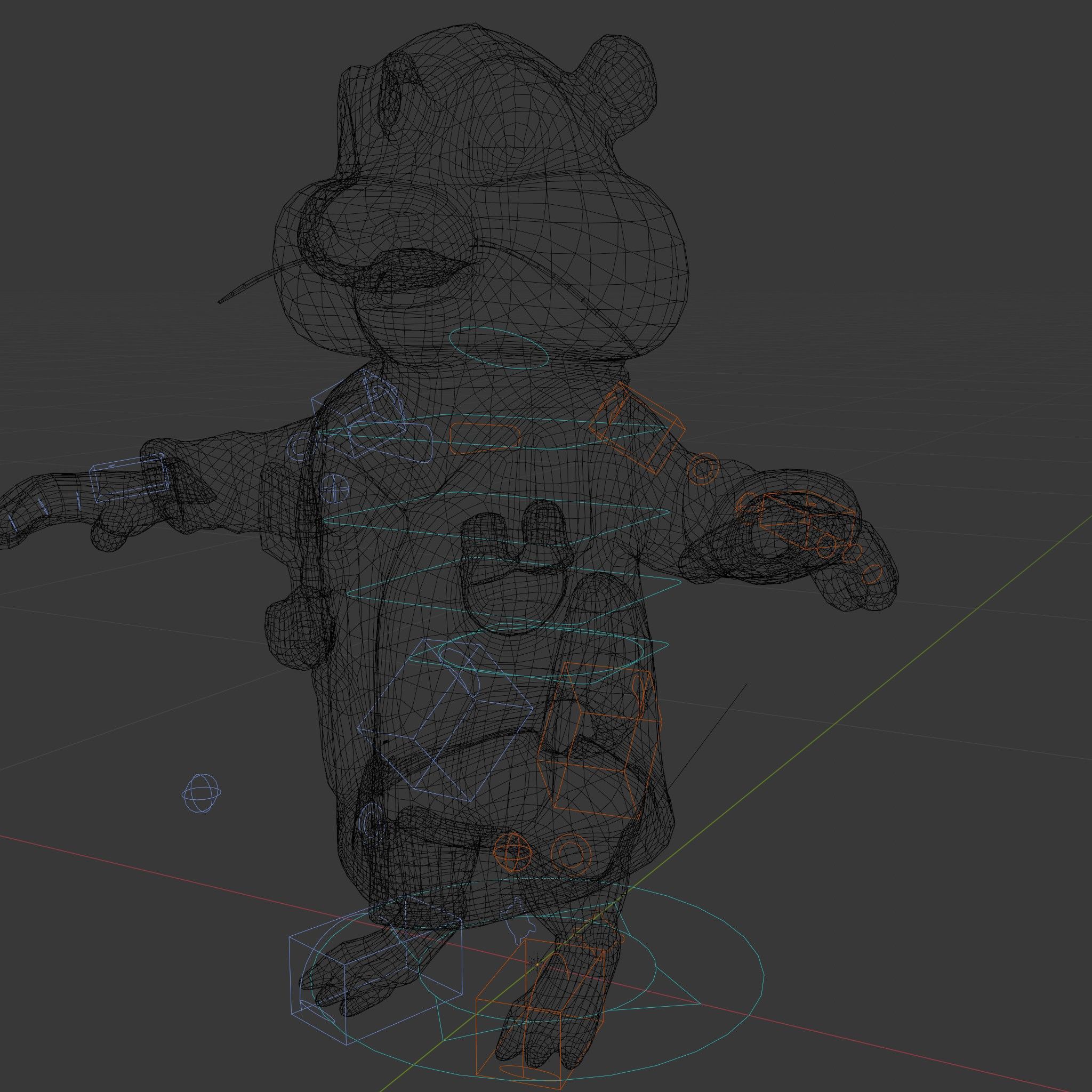Select the orange wire sphere control at the hips

512,853
